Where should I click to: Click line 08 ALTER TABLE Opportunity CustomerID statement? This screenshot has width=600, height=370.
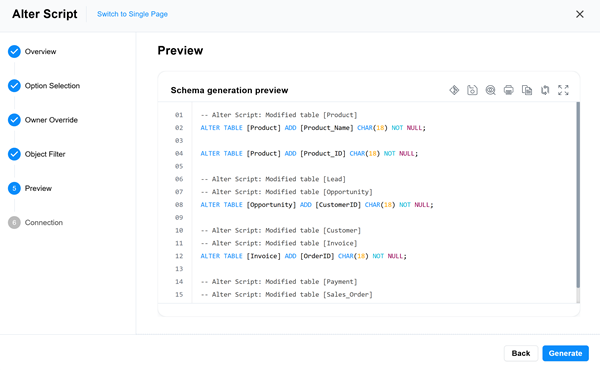[x=317, y=205]
